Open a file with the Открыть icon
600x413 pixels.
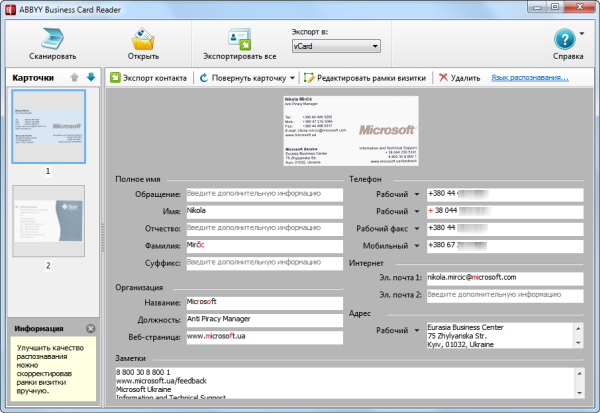coord(143,39)
